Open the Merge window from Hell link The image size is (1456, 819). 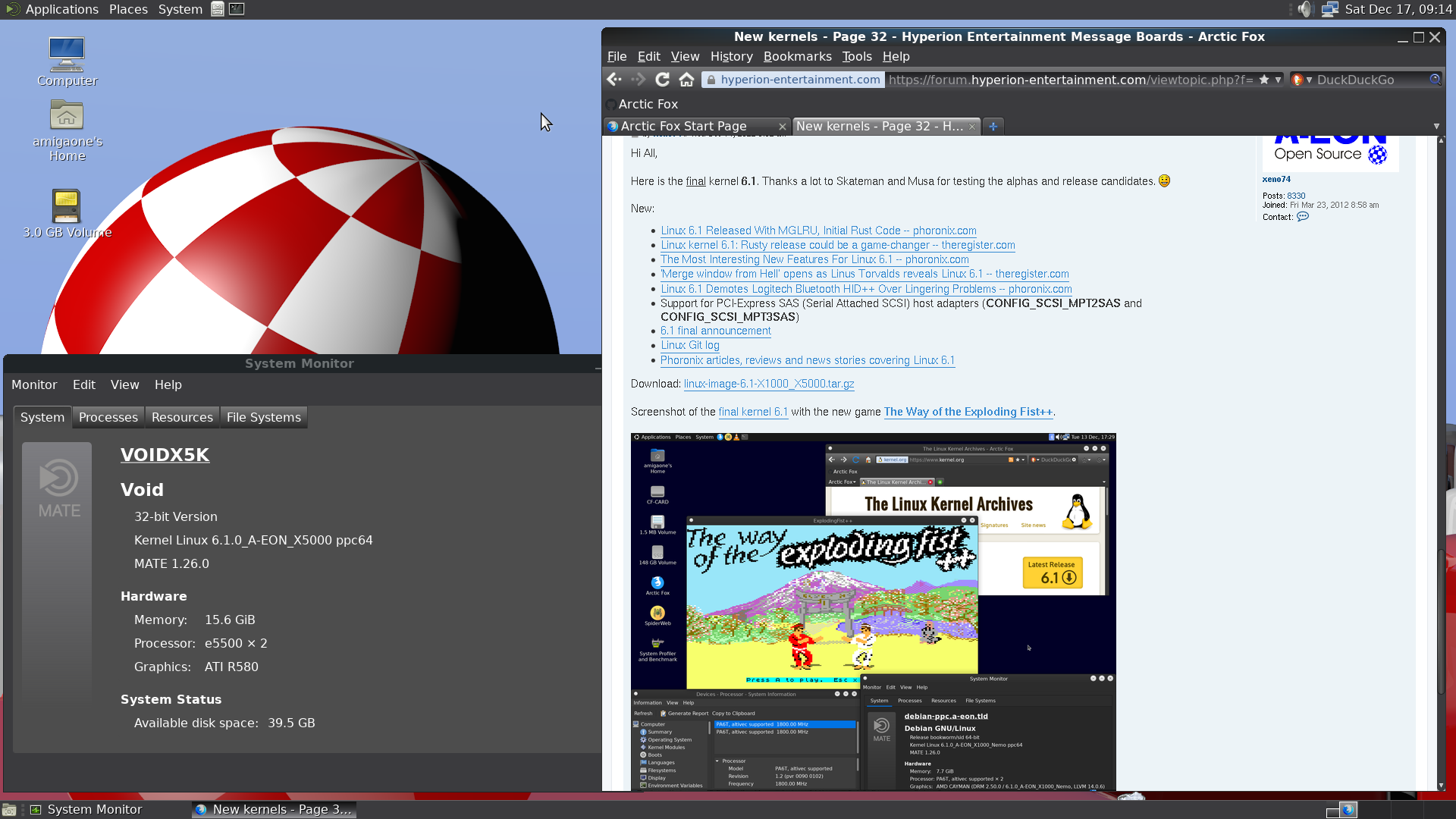click(864, 274)
